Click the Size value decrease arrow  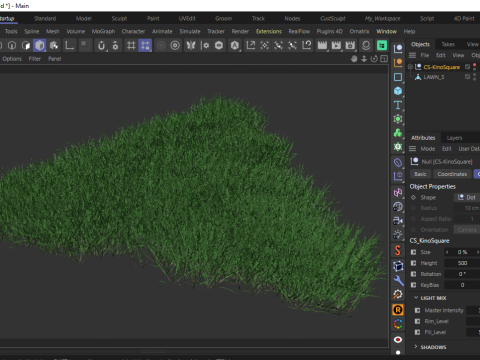(447, 252)
